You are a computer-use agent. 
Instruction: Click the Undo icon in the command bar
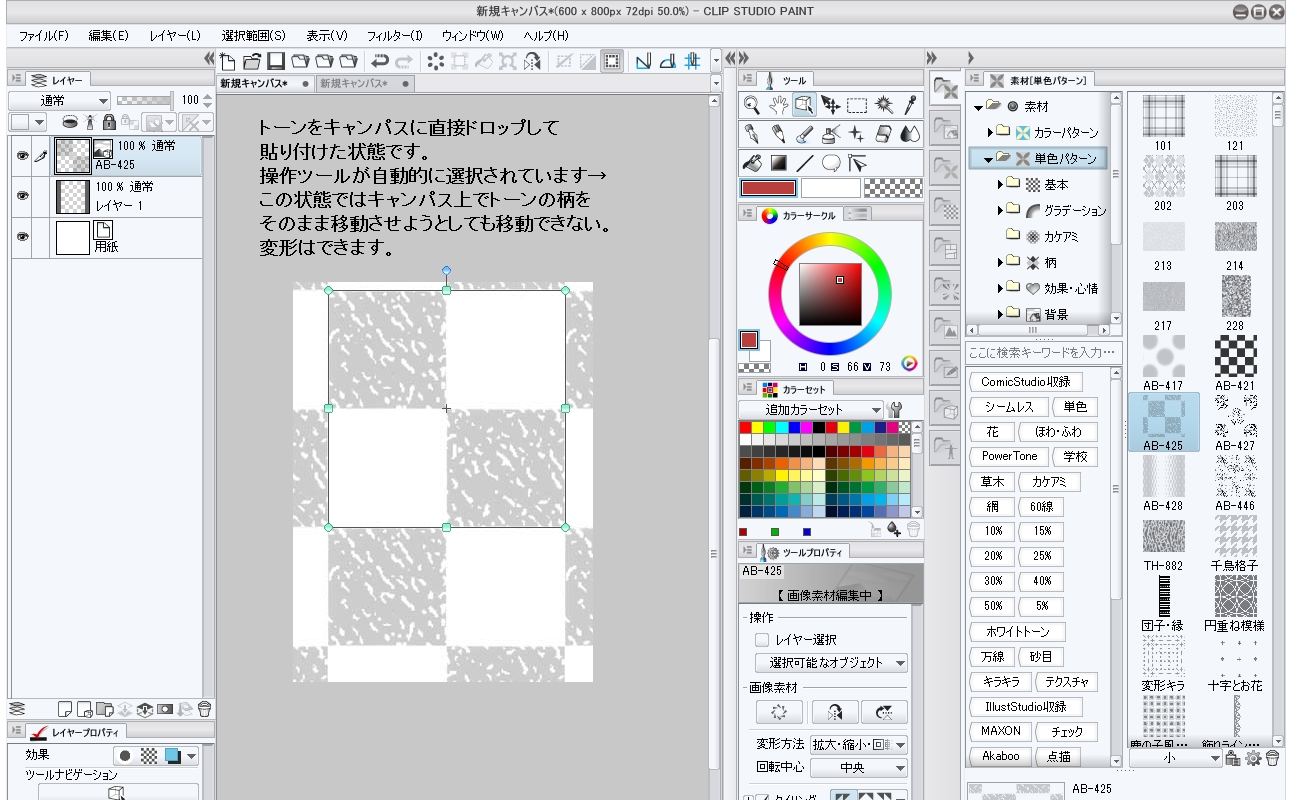380,62
